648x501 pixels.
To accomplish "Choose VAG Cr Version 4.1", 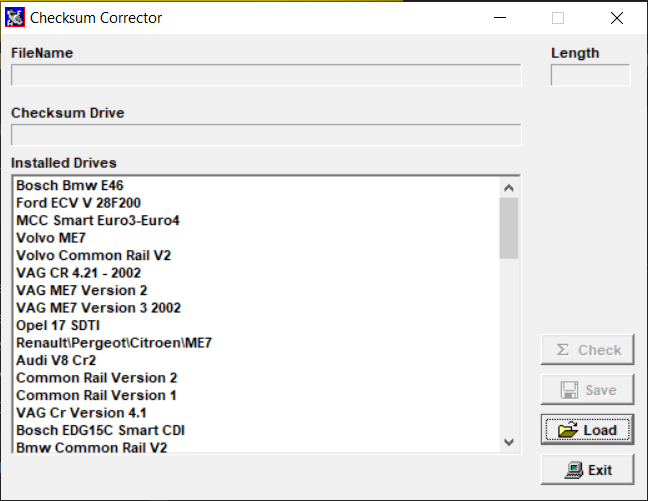I will [257, 413].
